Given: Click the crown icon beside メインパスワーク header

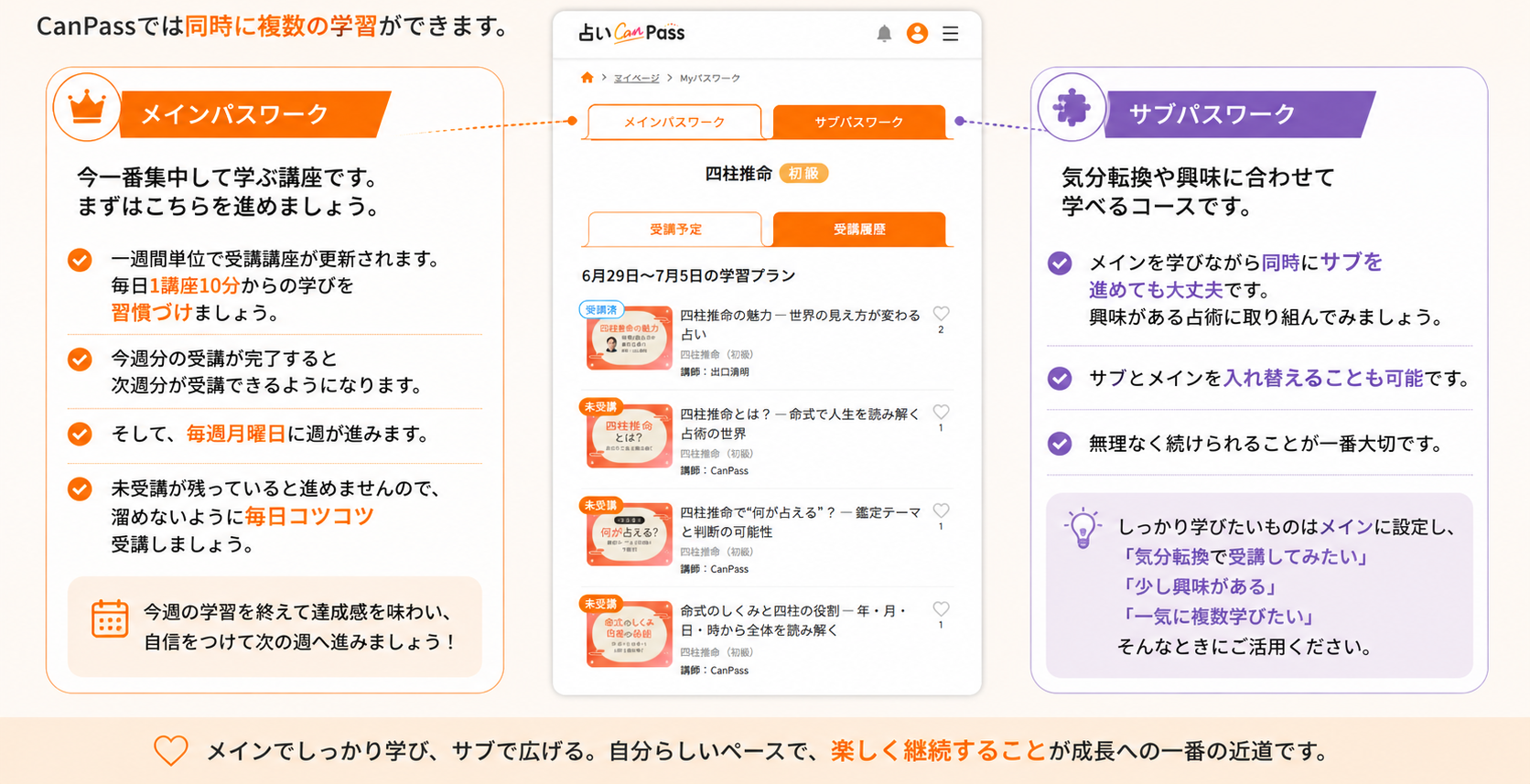Looking at the screenshot, I should pos(87,107).
